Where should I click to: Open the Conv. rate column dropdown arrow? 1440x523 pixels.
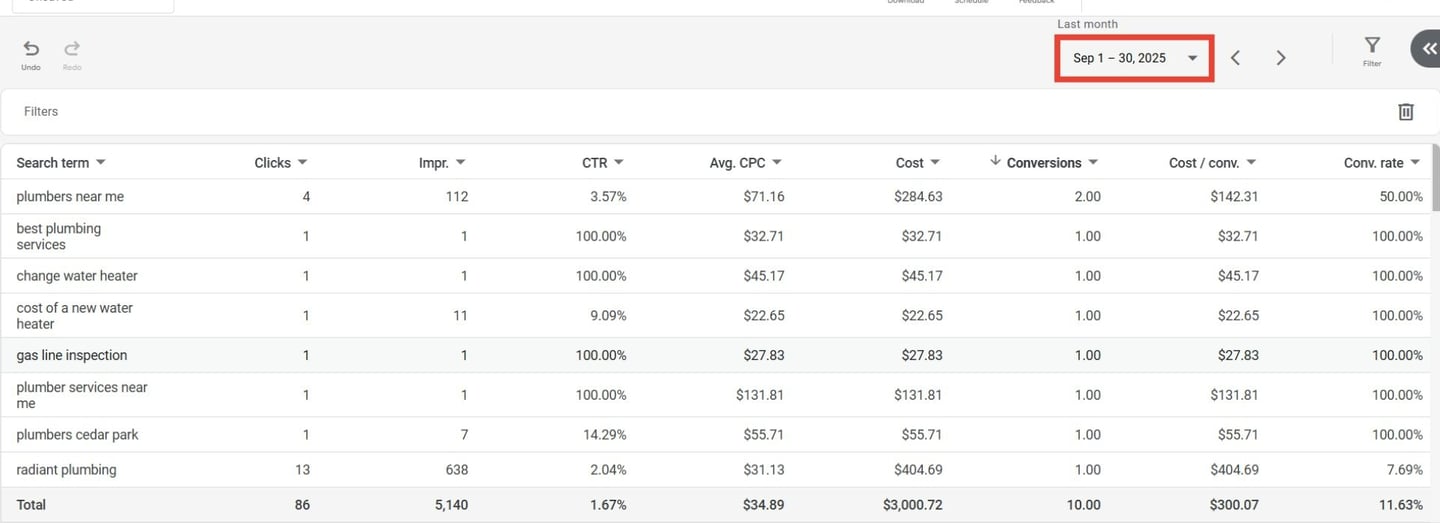pyautogui.click(x=1416, y=163)
